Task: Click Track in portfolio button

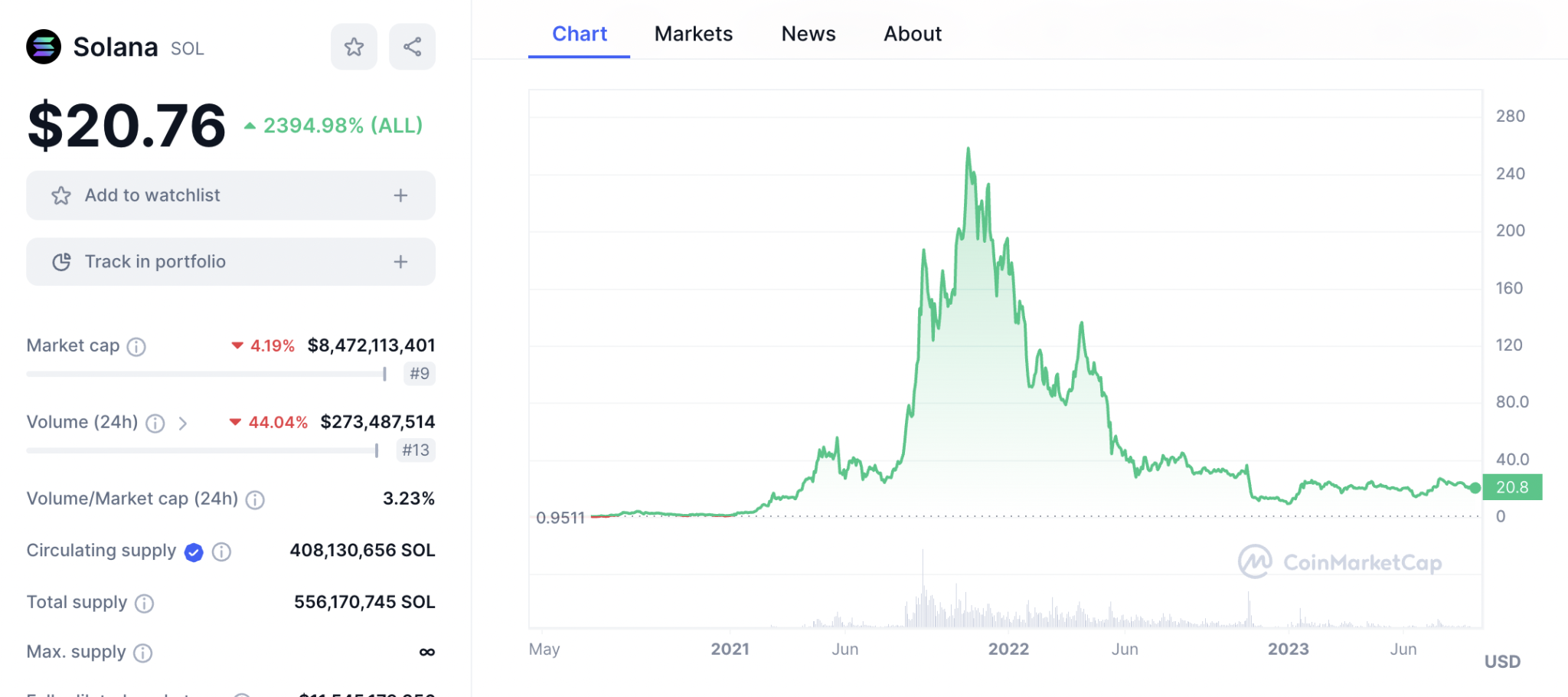Action: 230,262
